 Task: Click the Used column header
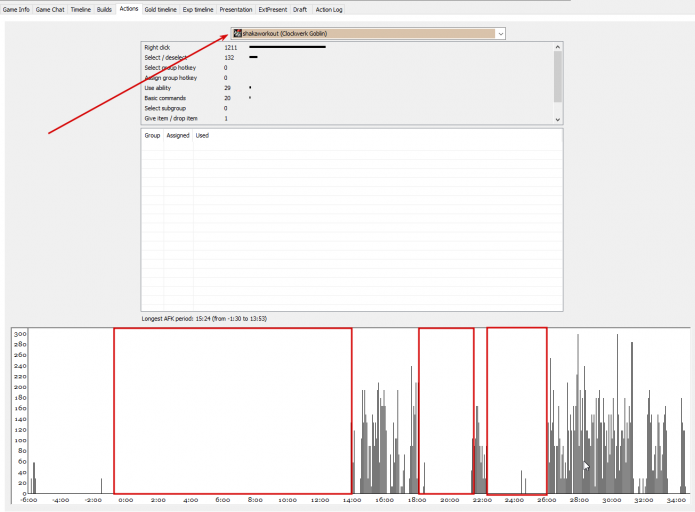click(202, 136)
